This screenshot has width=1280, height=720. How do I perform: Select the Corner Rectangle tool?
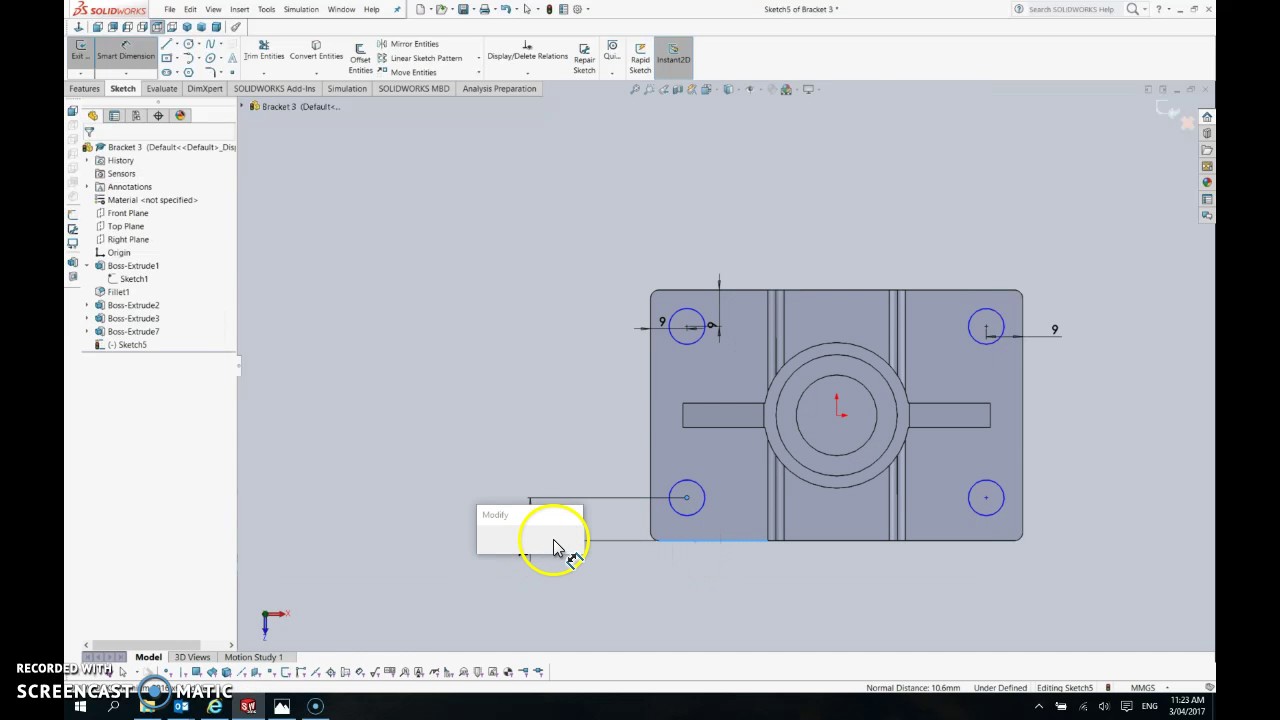tap(167, 58)
